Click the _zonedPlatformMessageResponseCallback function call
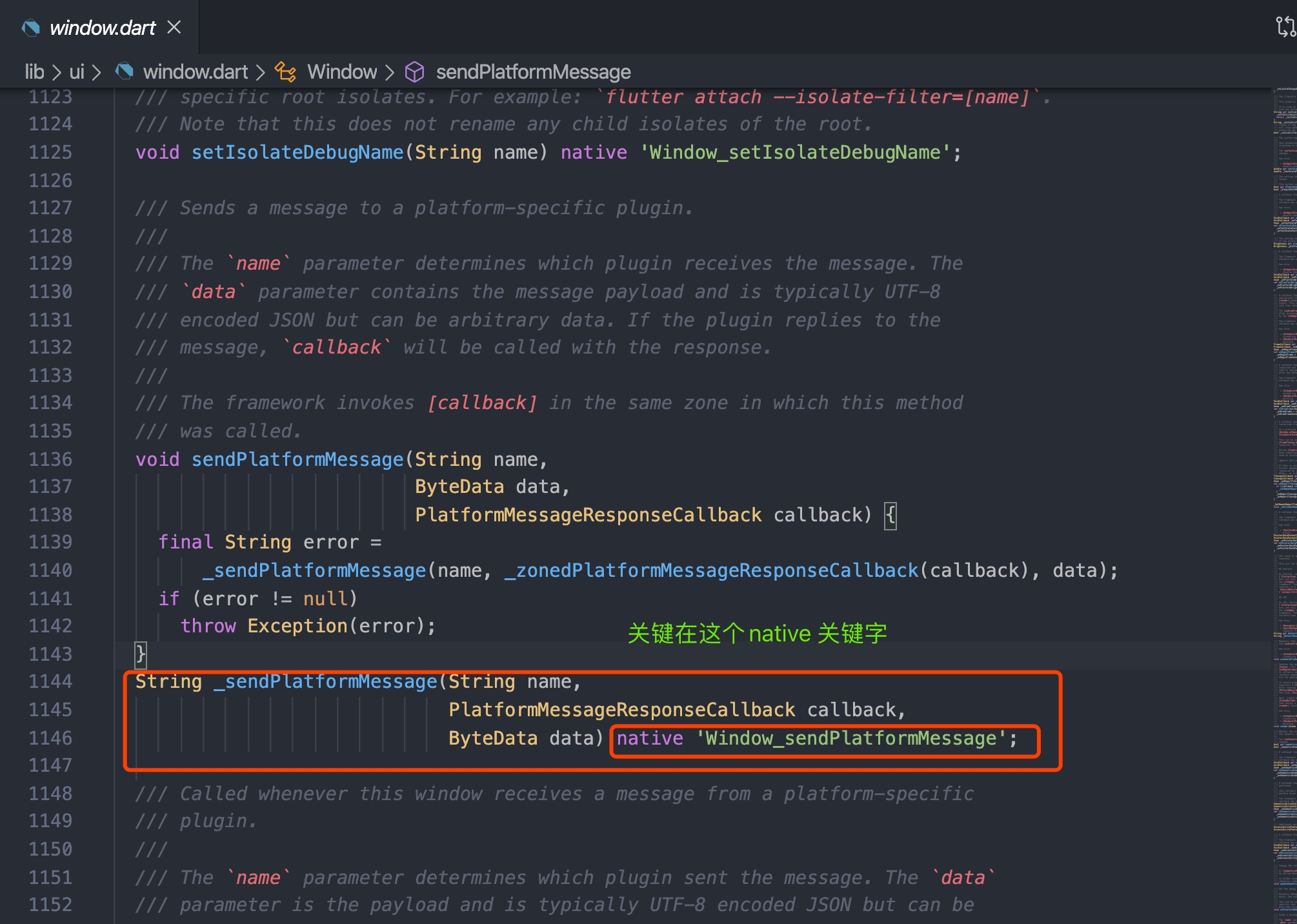Image resolution: width=1297 pixels, height=924 pixels. point(711,570)
